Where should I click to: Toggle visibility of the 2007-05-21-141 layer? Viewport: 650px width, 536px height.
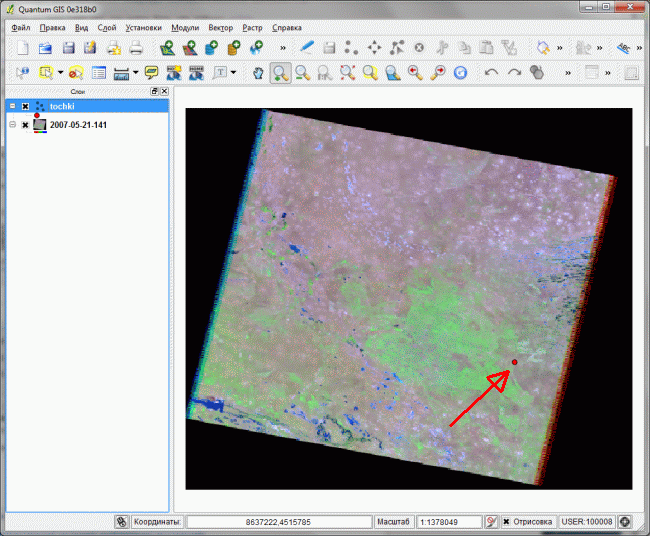coord(25,125)
